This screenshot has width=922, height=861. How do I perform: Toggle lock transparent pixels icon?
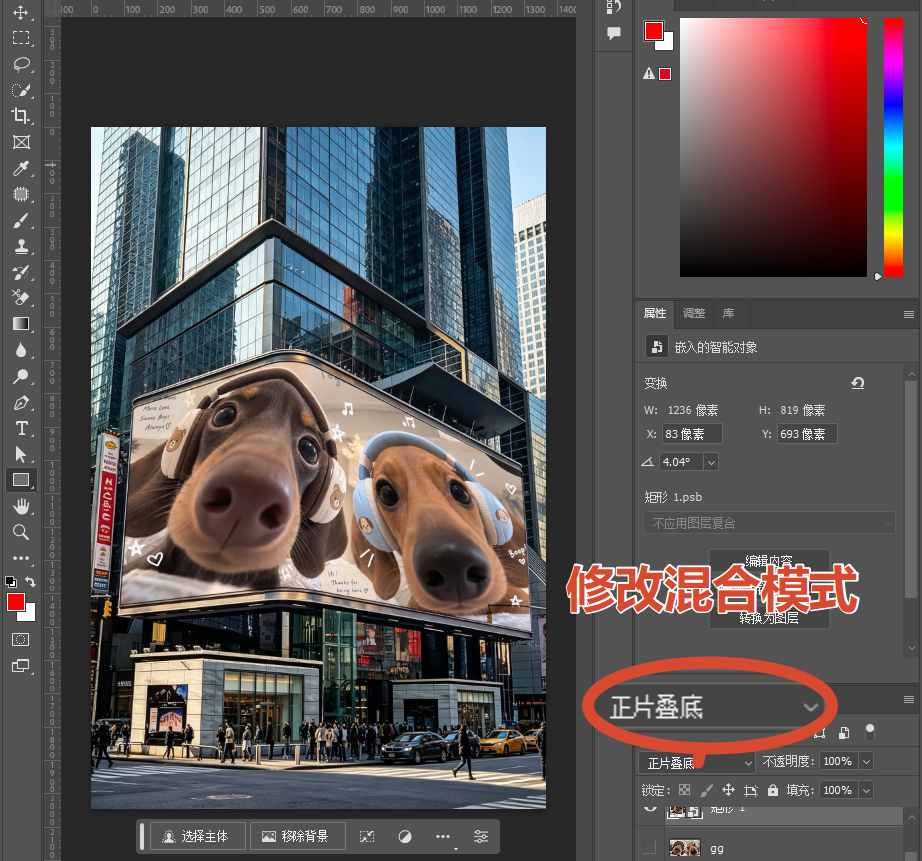pos(684,790)
